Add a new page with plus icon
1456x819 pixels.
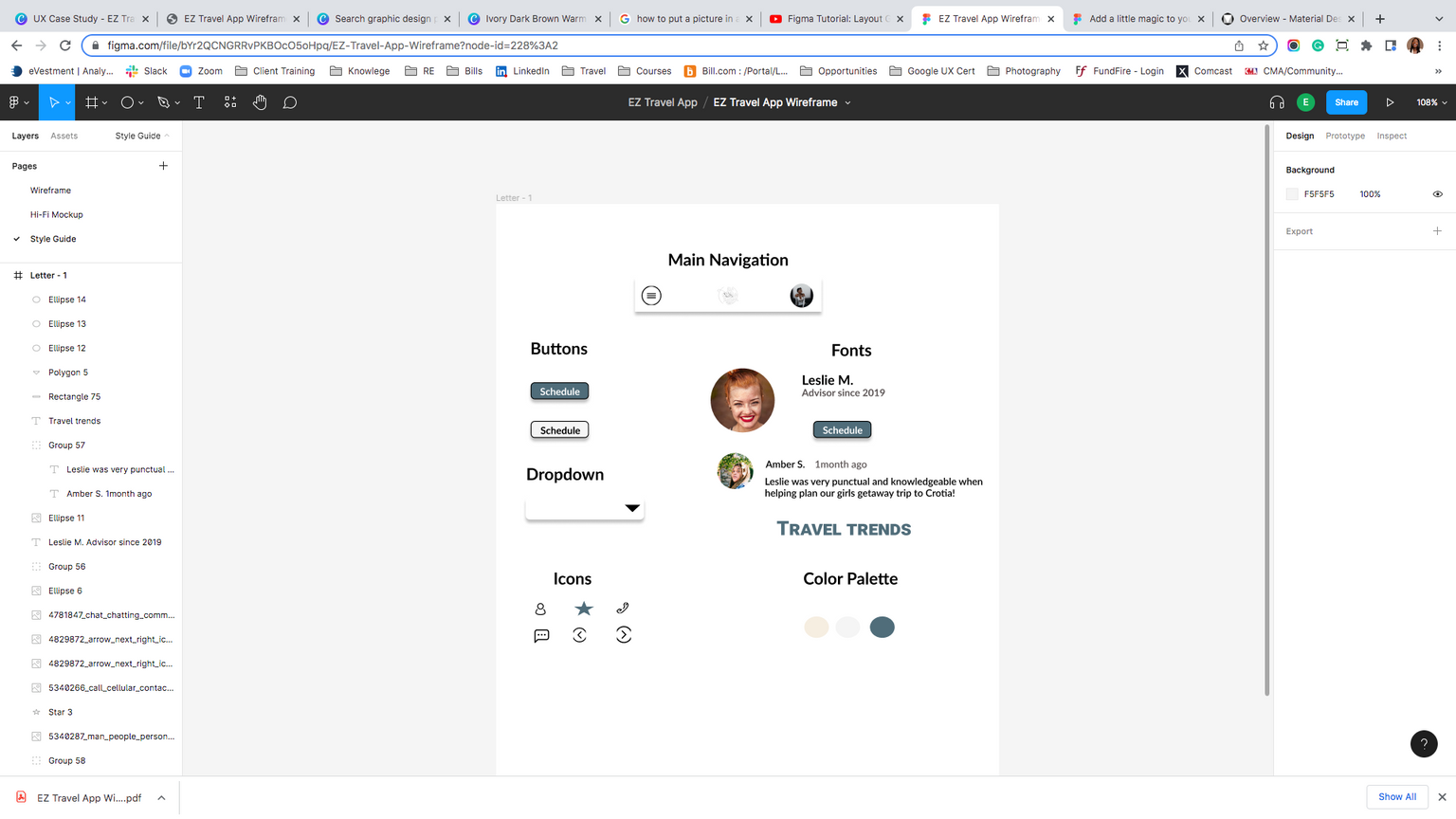click(x=163, y=166)
